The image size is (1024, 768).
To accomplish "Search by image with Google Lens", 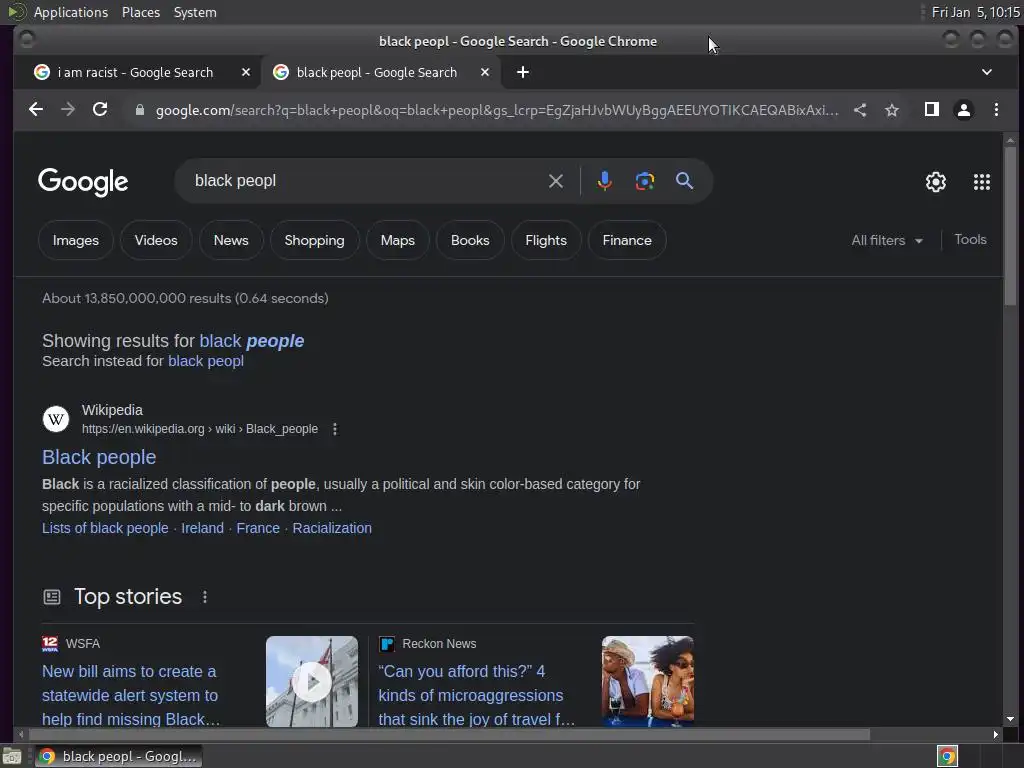I will coord(645,181).
